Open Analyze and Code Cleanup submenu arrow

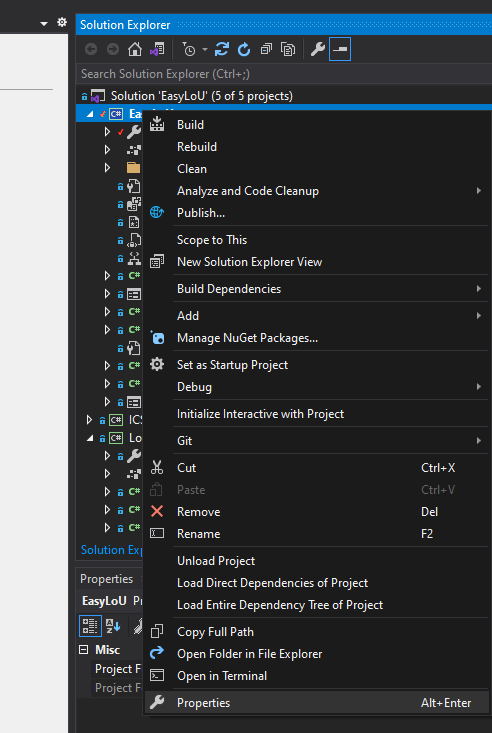pyautogui.click(x=478, y=191)
